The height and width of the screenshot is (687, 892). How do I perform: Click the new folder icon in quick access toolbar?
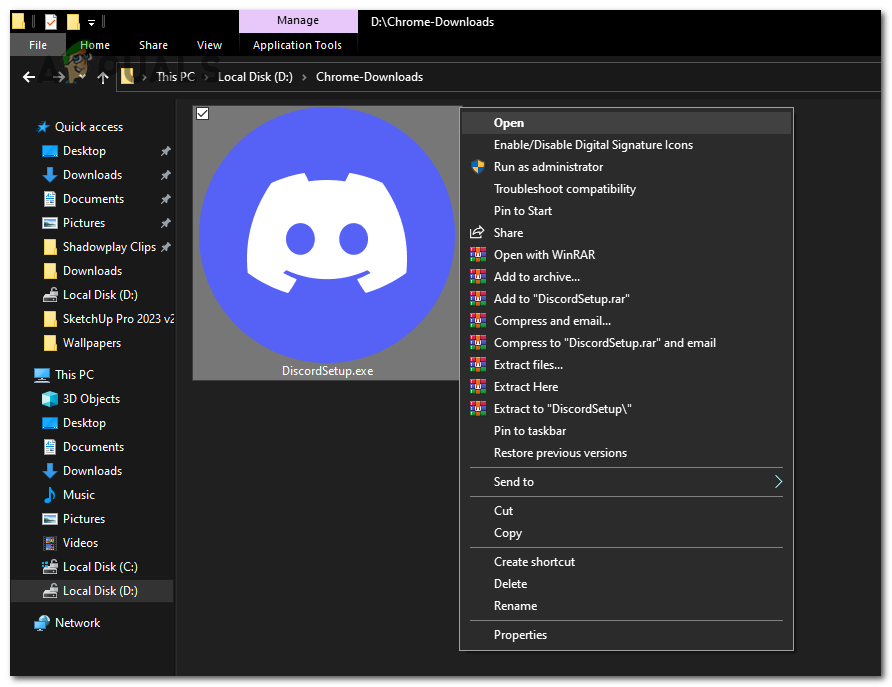(x=73, y=21)
